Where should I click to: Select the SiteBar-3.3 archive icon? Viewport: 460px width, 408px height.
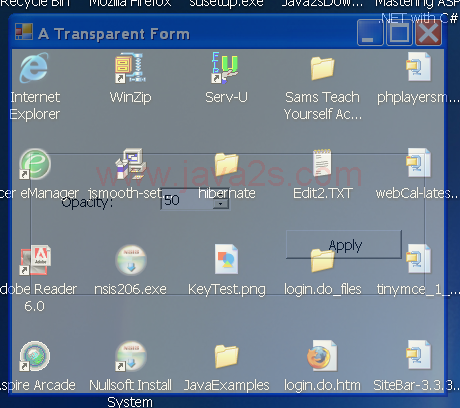418,355
